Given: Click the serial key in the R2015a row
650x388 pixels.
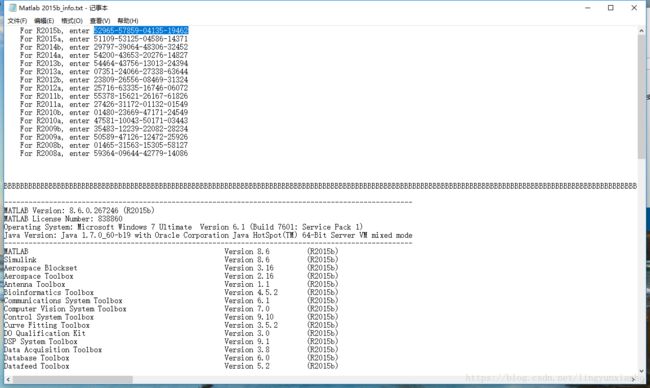Looking at the screenshot, I should click(141, 39).
